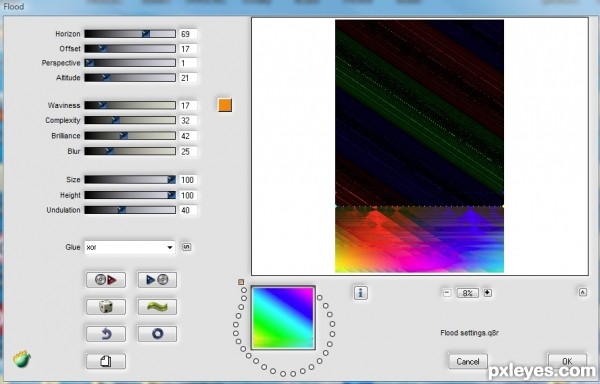
Task: Click the dice randomize button
Action: tap(106, 307)
